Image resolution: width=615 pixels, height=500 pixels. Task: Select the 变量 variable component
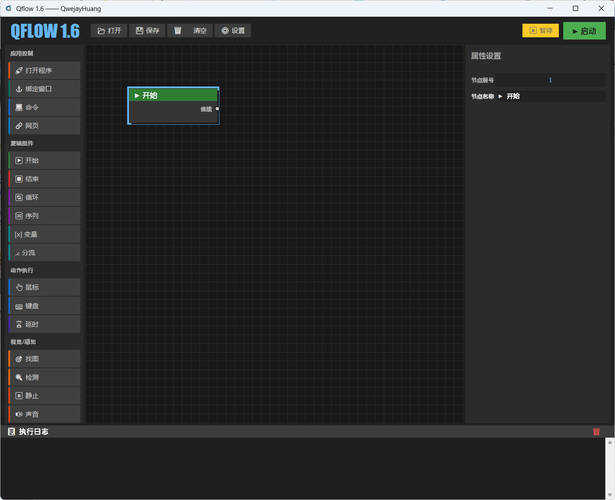(44, 234)
